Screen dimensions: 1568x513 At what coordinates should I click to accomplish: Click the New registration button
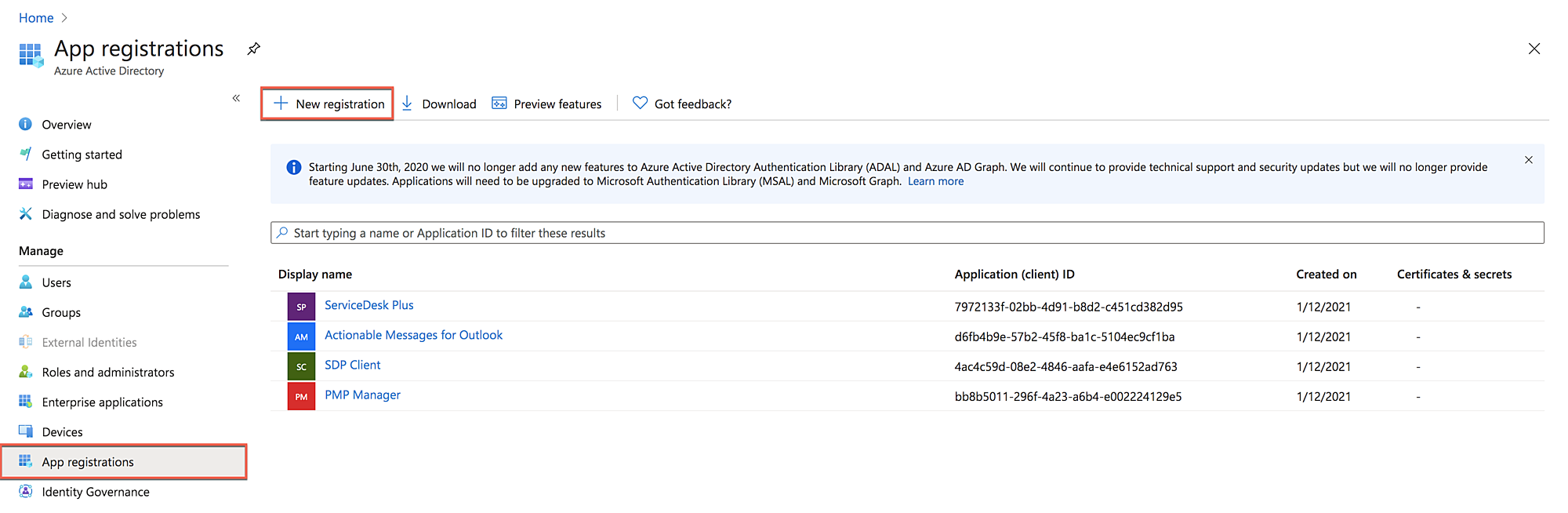(x=328, y=104)
